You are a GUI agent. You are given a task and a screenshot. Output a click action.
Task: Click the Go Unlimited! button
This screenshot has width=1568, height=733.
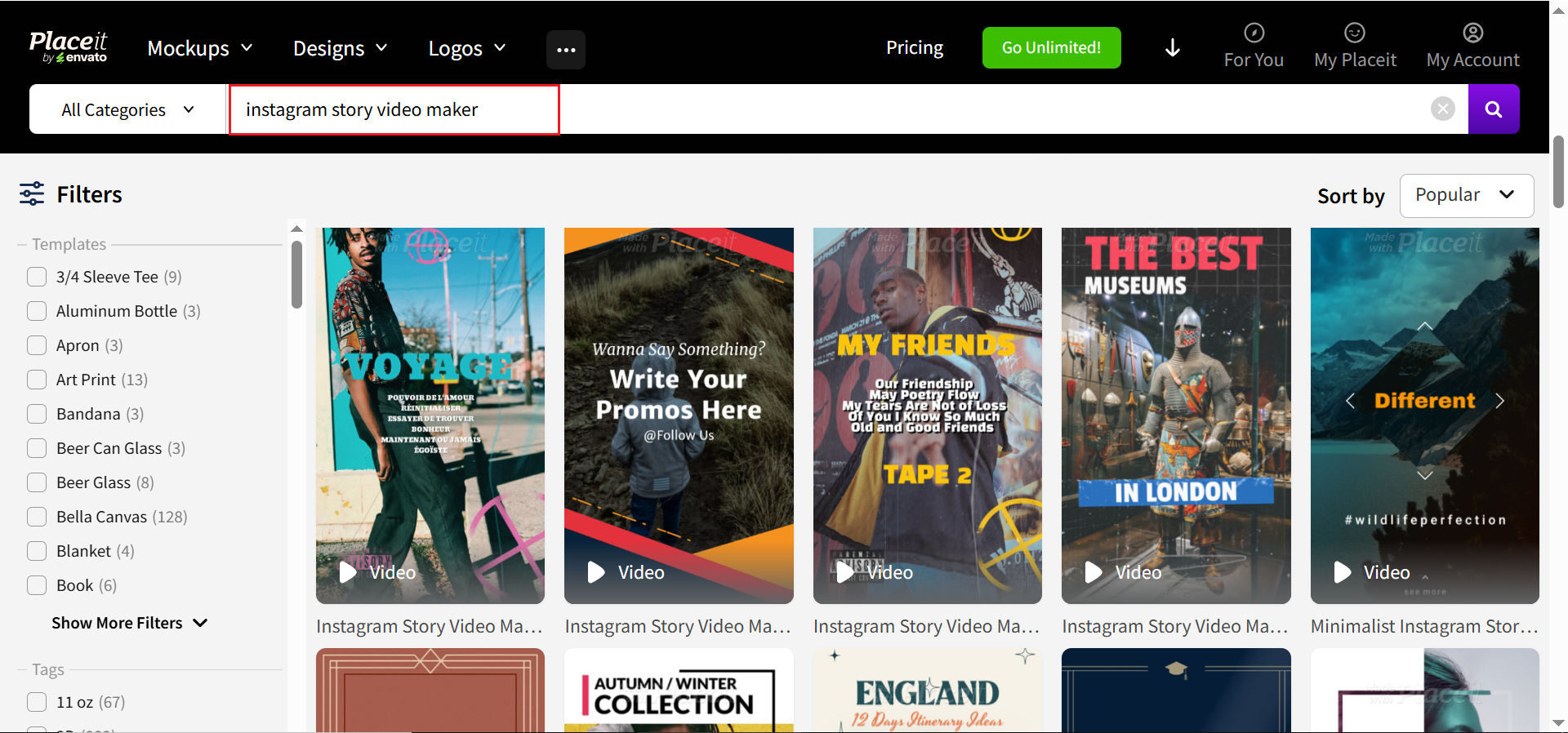click(1052, 48)
